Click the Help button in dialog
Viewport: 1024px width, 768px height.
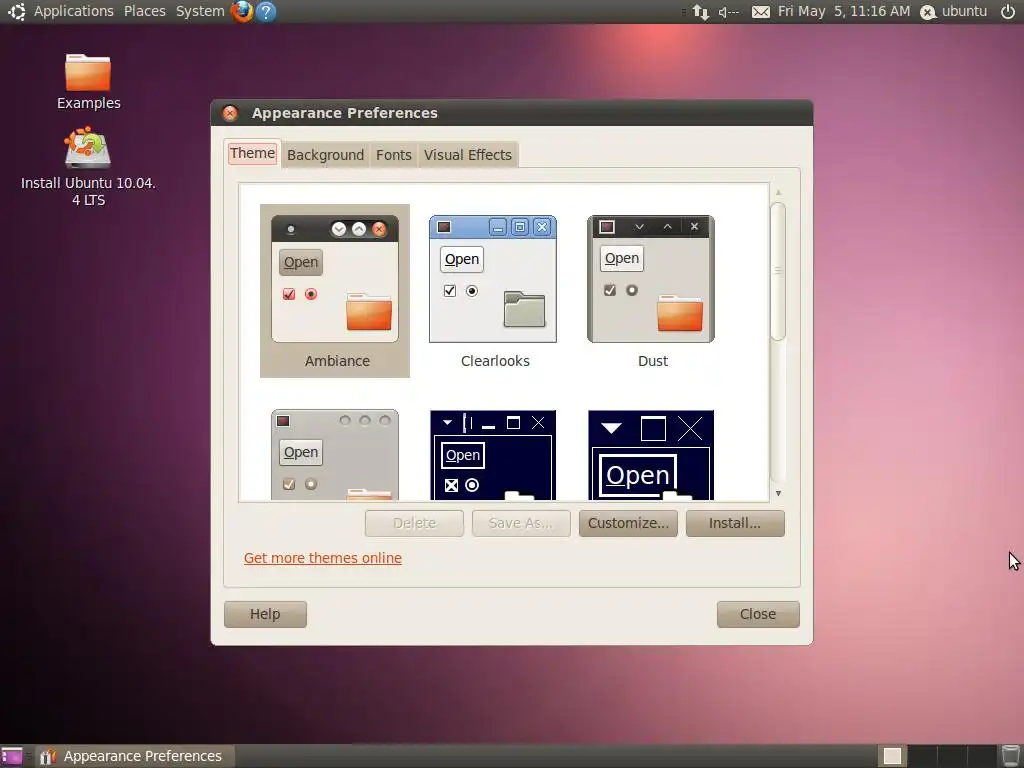(265, 615)
